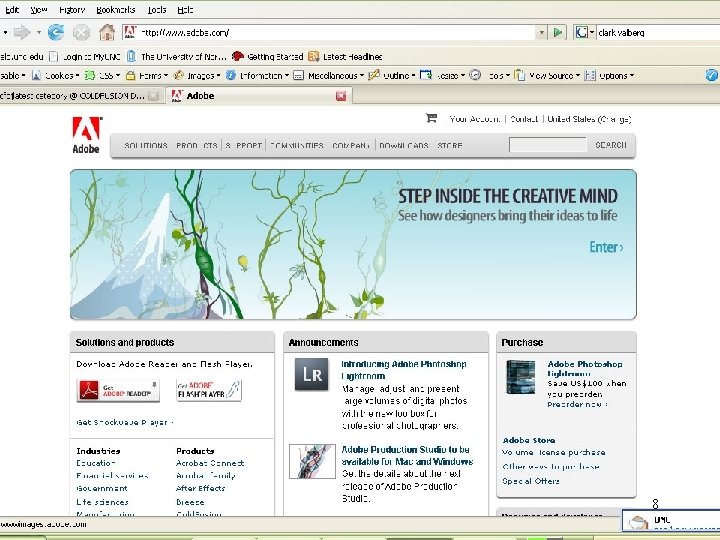This screenshot has width=720, height=540.
Task: Click the Preorder now link
Action: pos(577,405)
